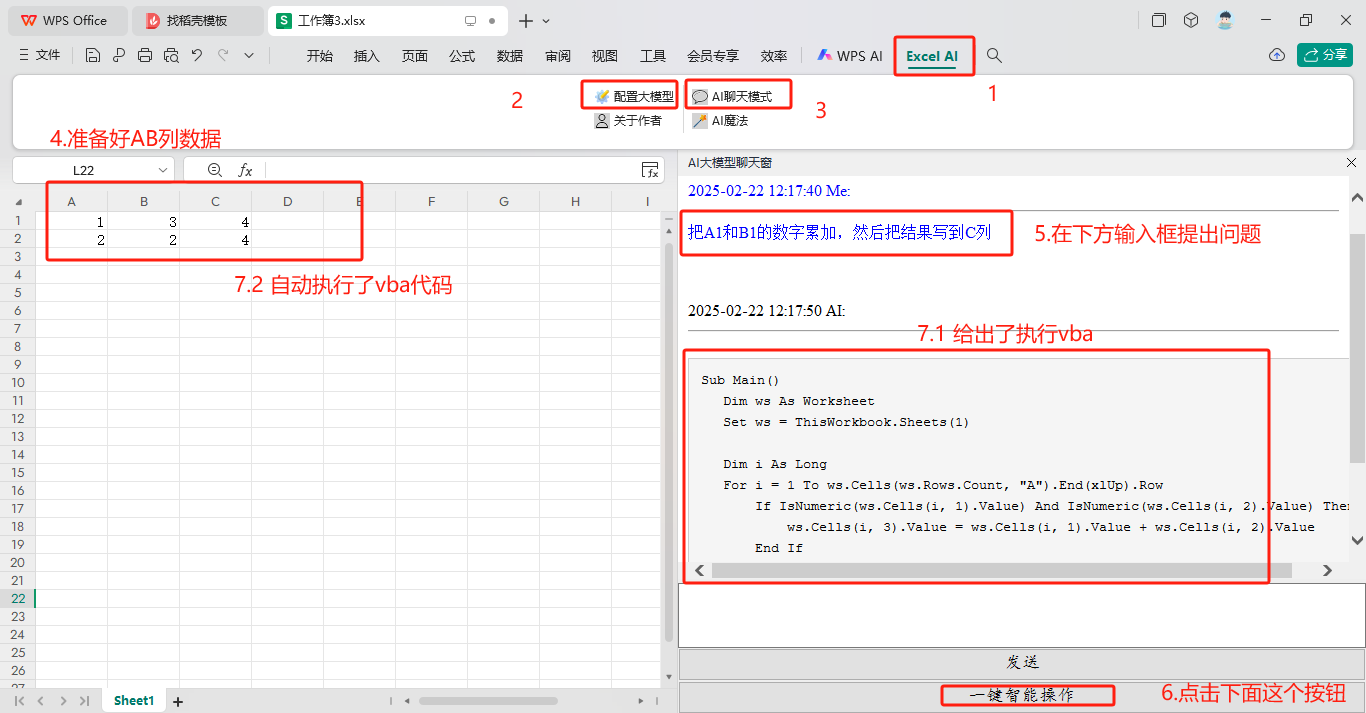The height and width of the screenshot is (713, 1366).
Task: Click inside the formula bar input
Action: (450, 170)
